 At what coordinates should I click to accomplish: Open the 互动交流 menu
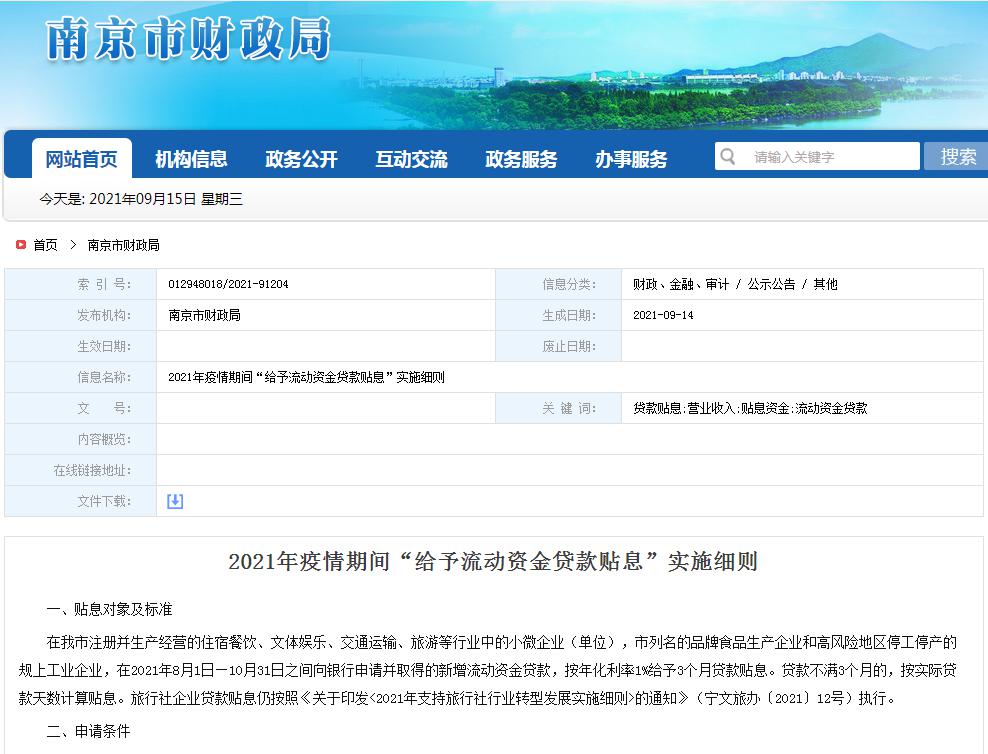click(410, 157)
